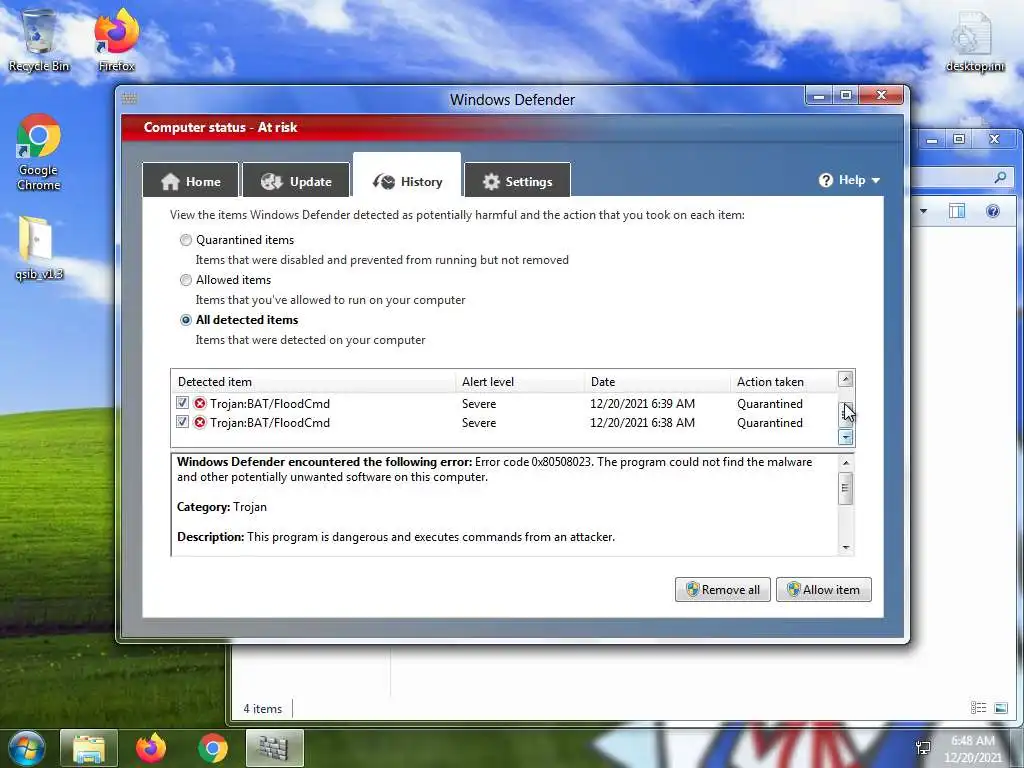Viewport: 1024px width, 768px height.
Task: Click the Remove all button
Action: (x=722, y=590)
